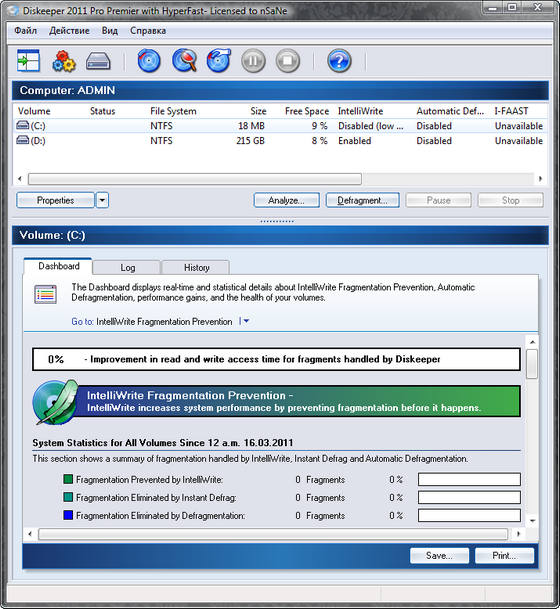Click the volume properties drive toolbar icon

98,61
